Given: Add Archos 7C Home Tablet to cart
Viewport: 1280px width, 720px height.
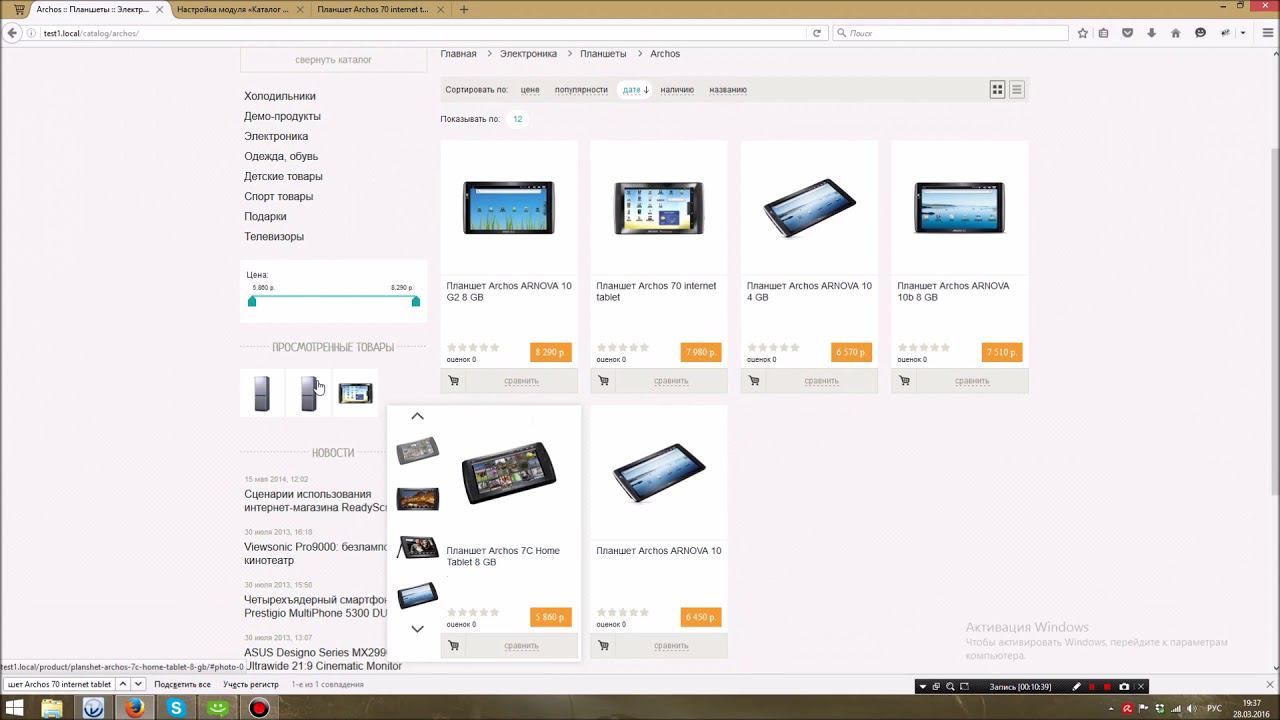Looking at the screenshot, I should pyautogui.click(x=453, y=646).
